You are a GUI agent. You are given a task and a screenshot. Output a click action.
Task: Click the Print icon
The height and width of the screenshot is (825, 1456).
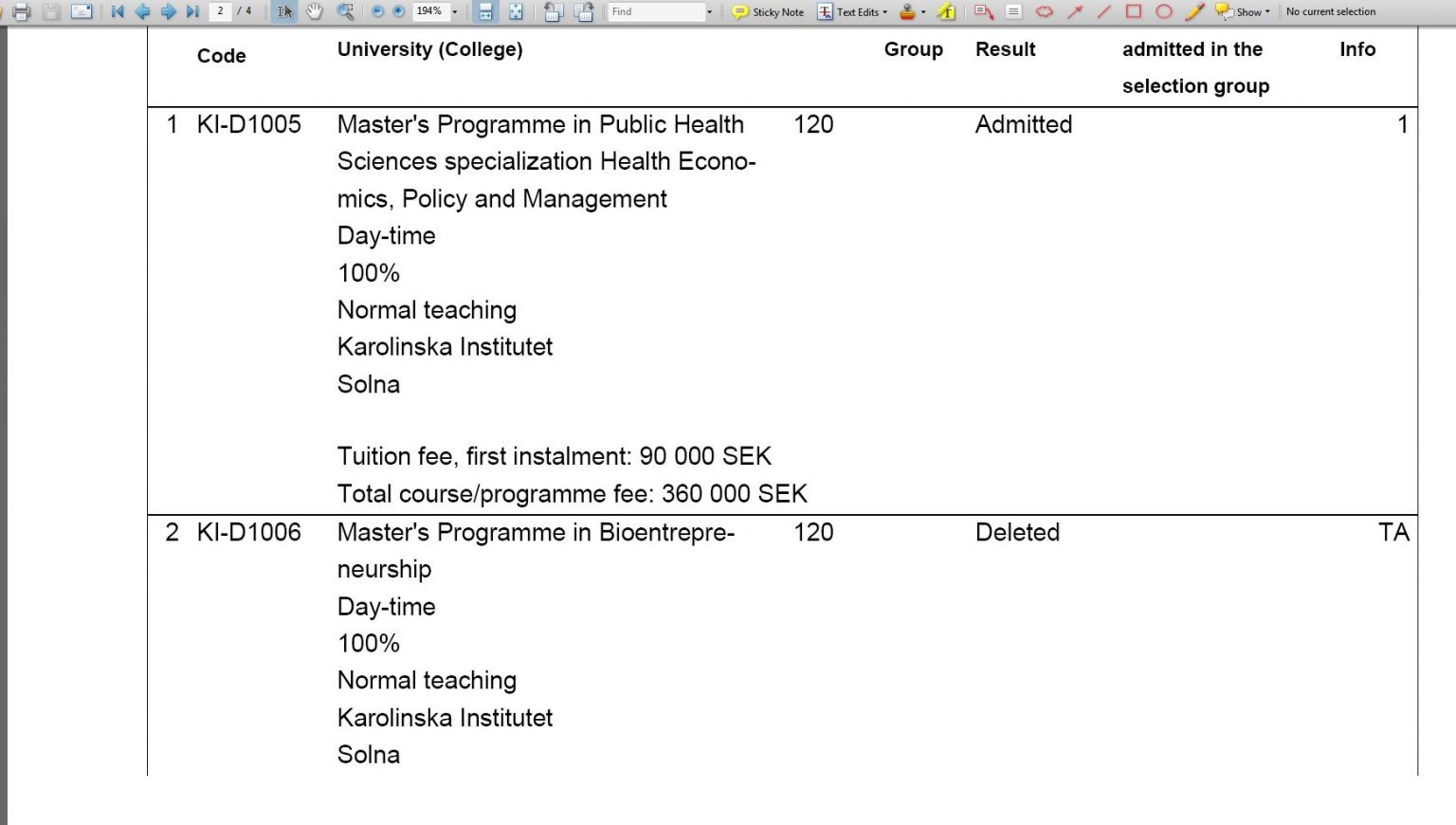(x=21, y=12)
